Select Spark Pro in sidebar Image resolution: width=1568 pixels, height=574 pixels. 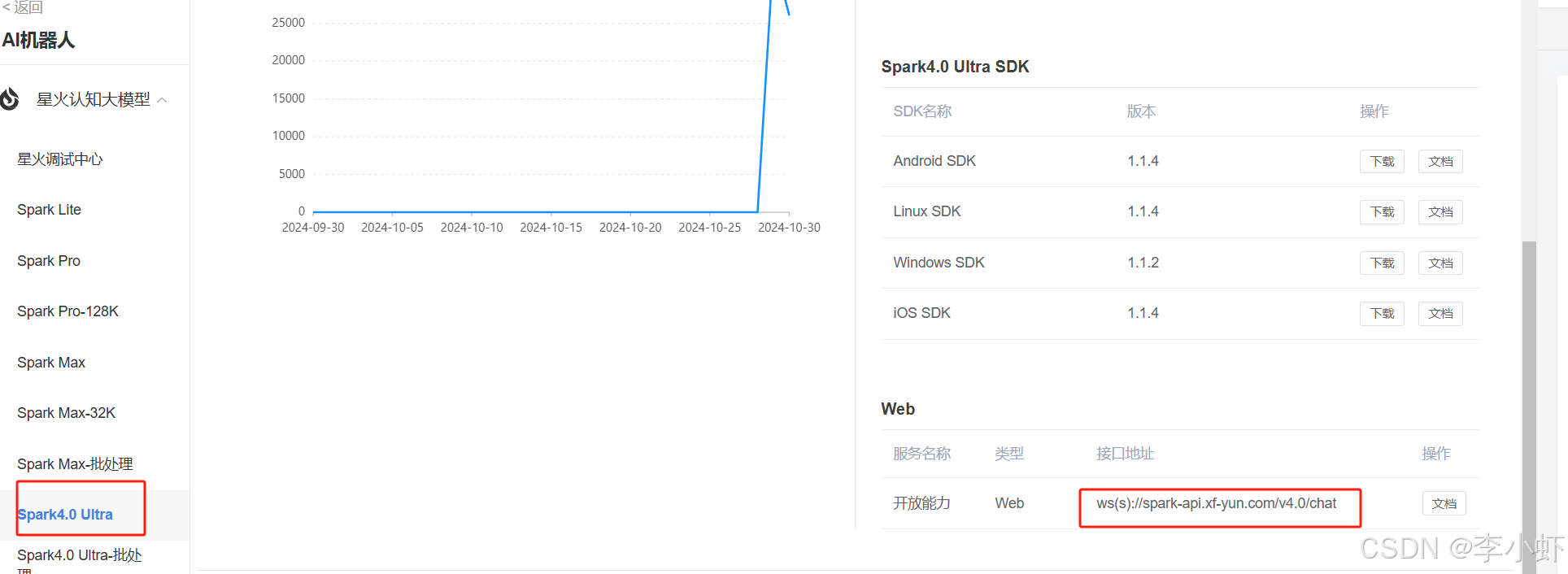point(49,261)
